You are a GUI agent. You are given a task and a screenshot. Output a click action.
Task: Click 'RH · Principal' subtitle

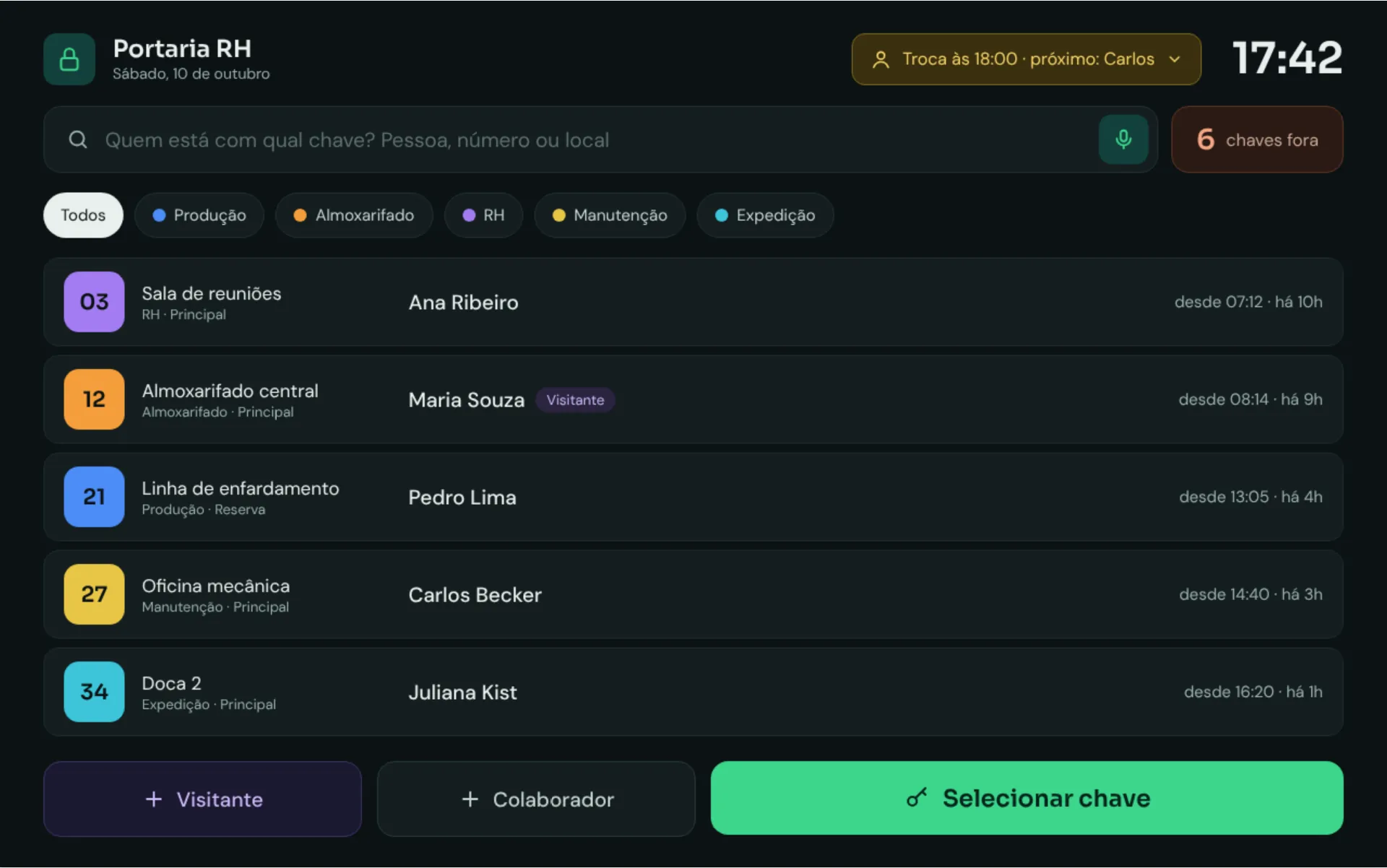click(183, 315)
